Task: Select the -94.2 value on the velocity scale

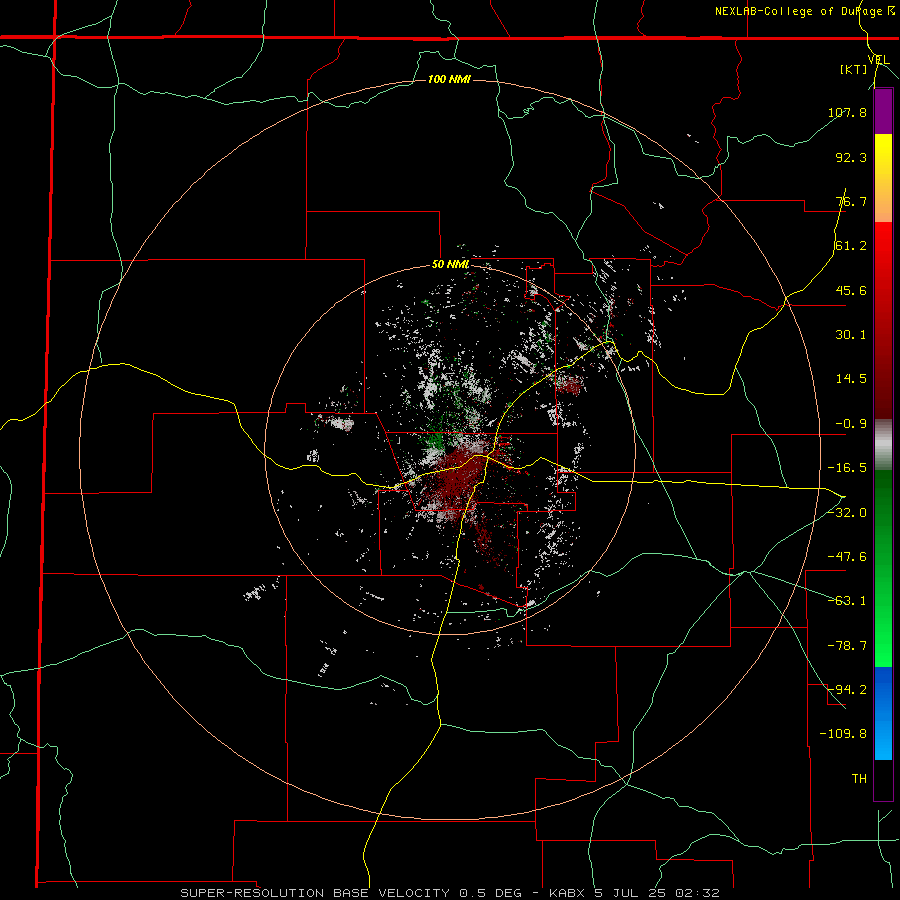Action: 847,690
